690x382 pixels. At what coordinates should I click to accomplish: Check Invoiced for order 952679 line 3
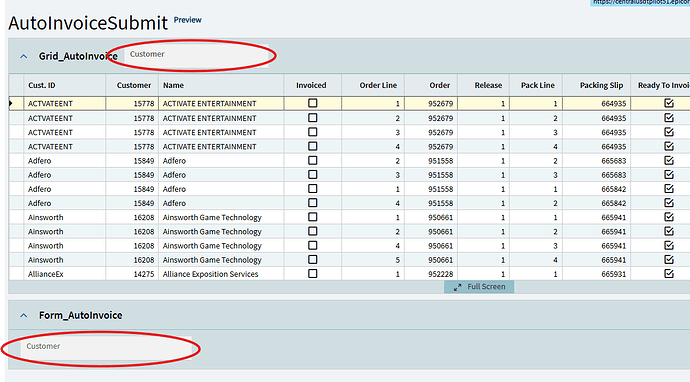[312, 132]
